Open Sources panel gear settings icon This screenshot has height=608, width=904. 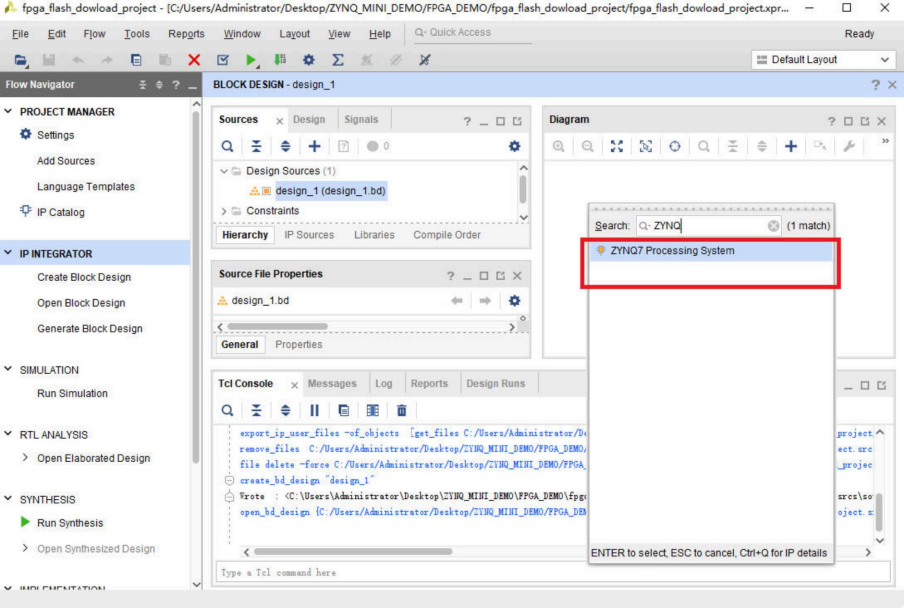tap(515, 145)
